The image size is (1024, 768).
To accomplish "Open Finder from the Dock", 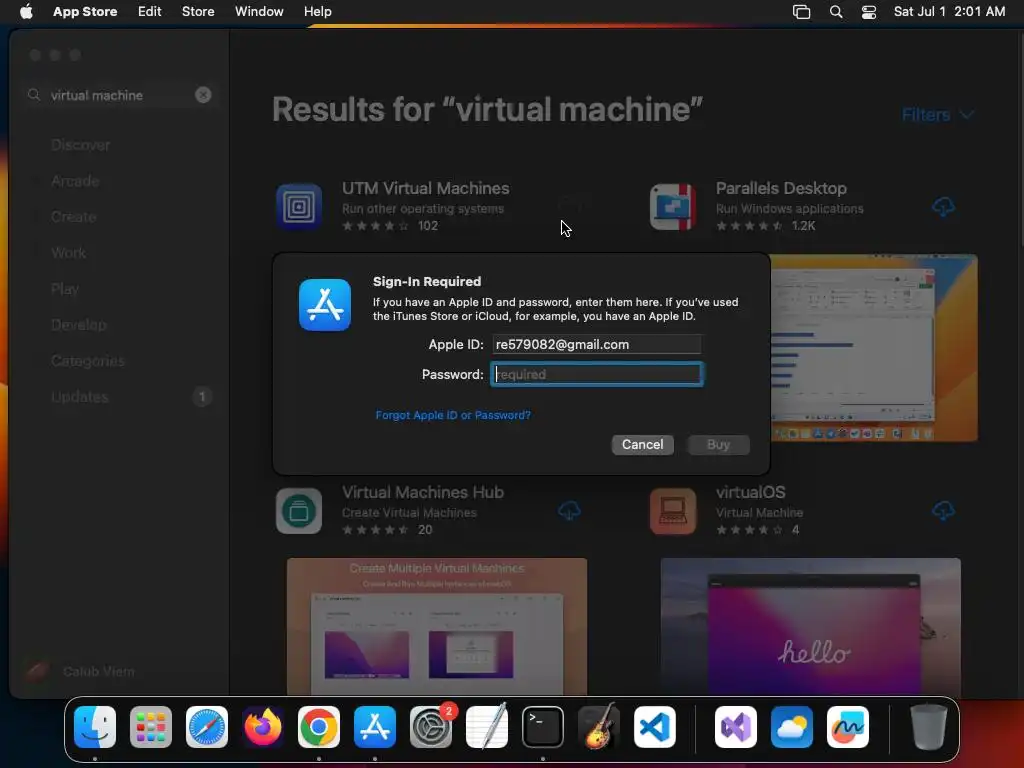I will point(95,727).
